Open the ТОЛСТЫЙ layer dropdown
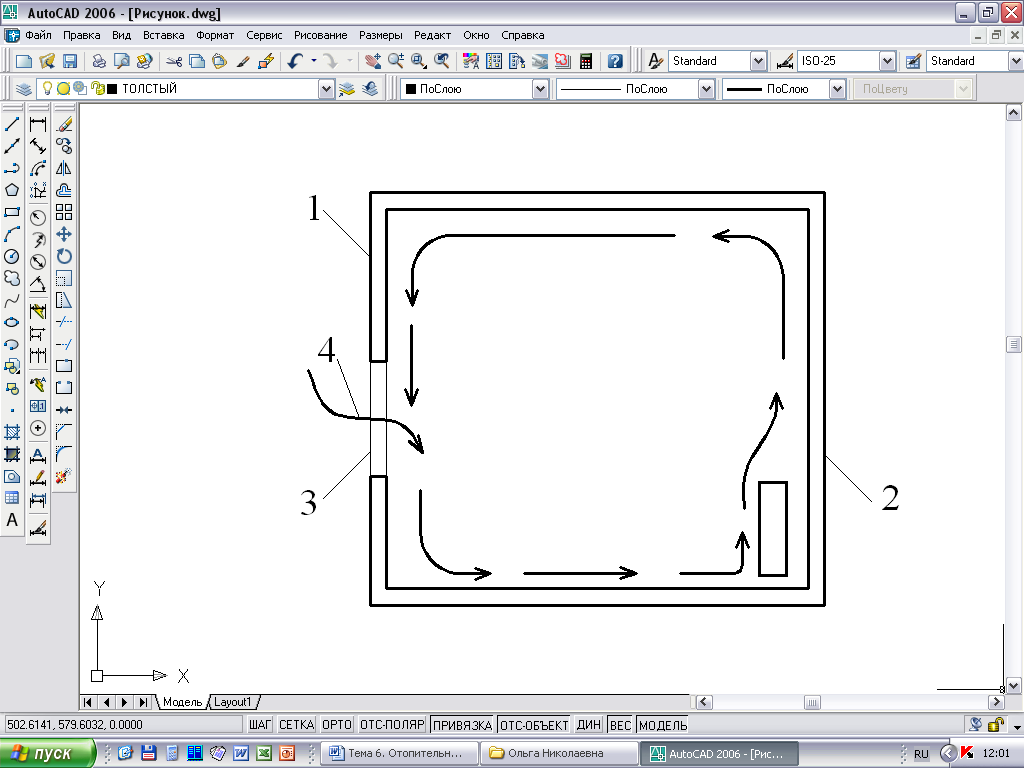Image resolution: width=1024 pixels, height=768 pixels. coord(326,89)
